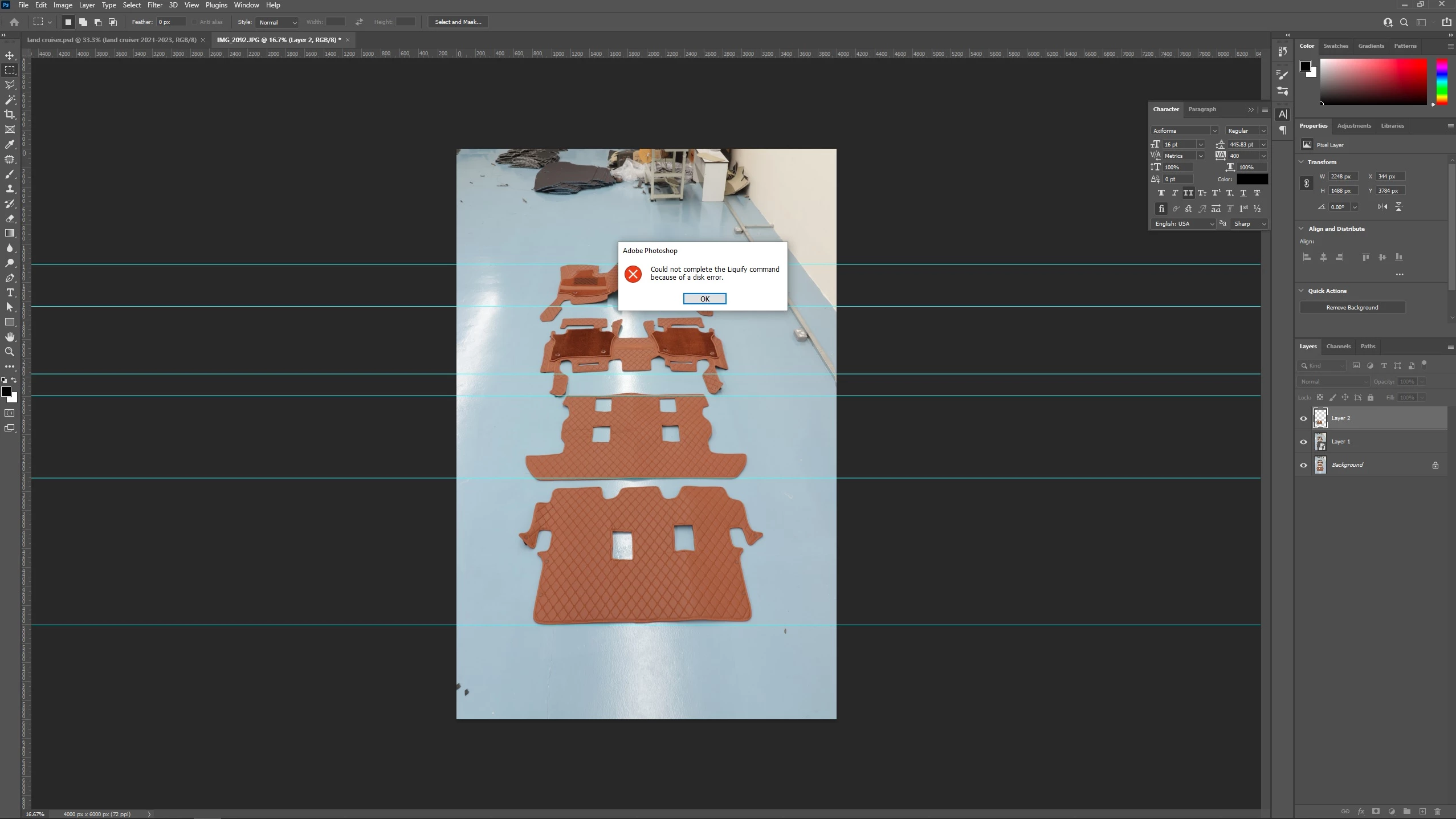
Task: Click the delete layer trash icon
Action: 1437,811
